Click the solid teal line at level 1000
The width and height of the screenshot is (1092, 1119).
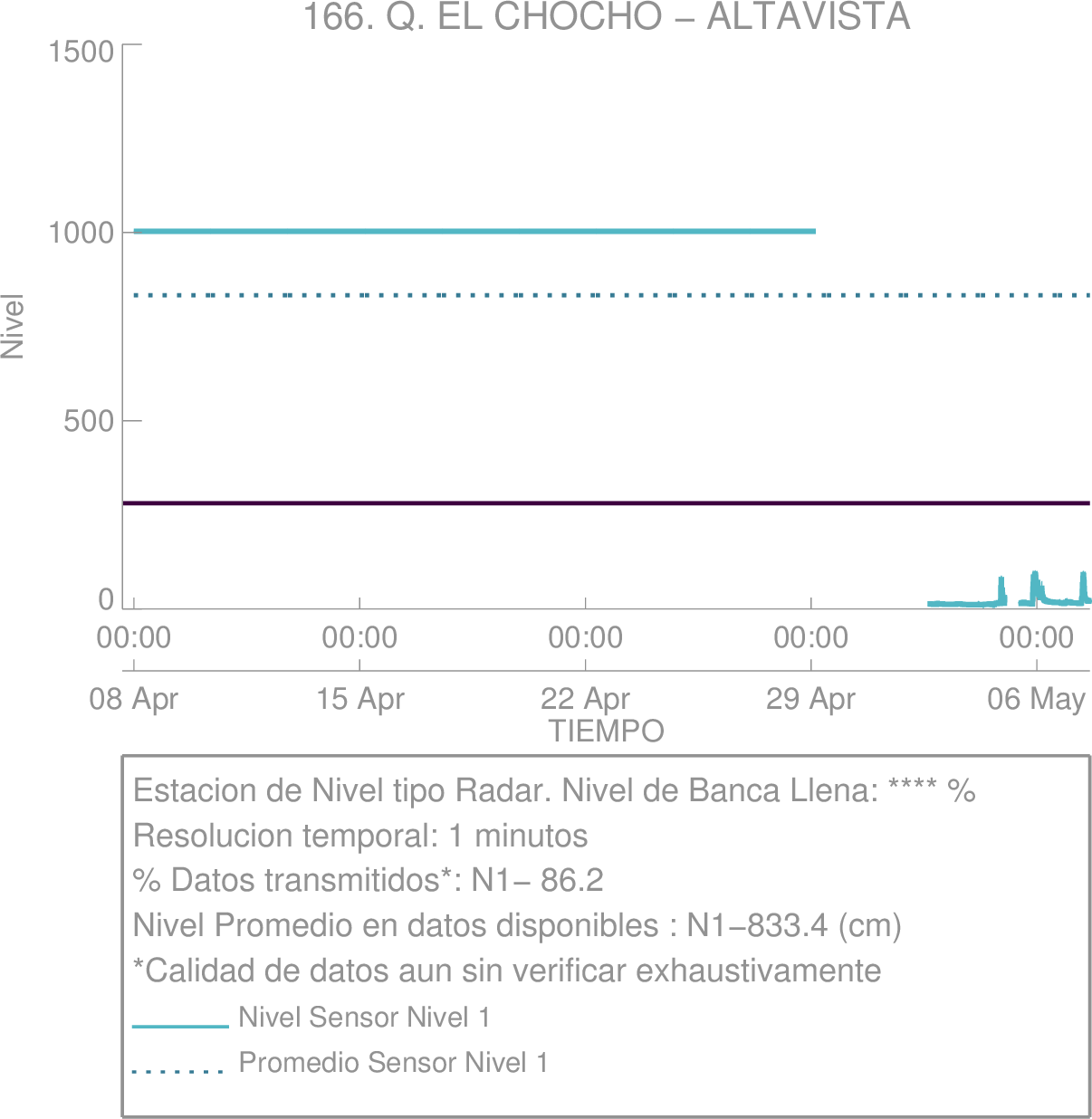[x=474, y=231]
